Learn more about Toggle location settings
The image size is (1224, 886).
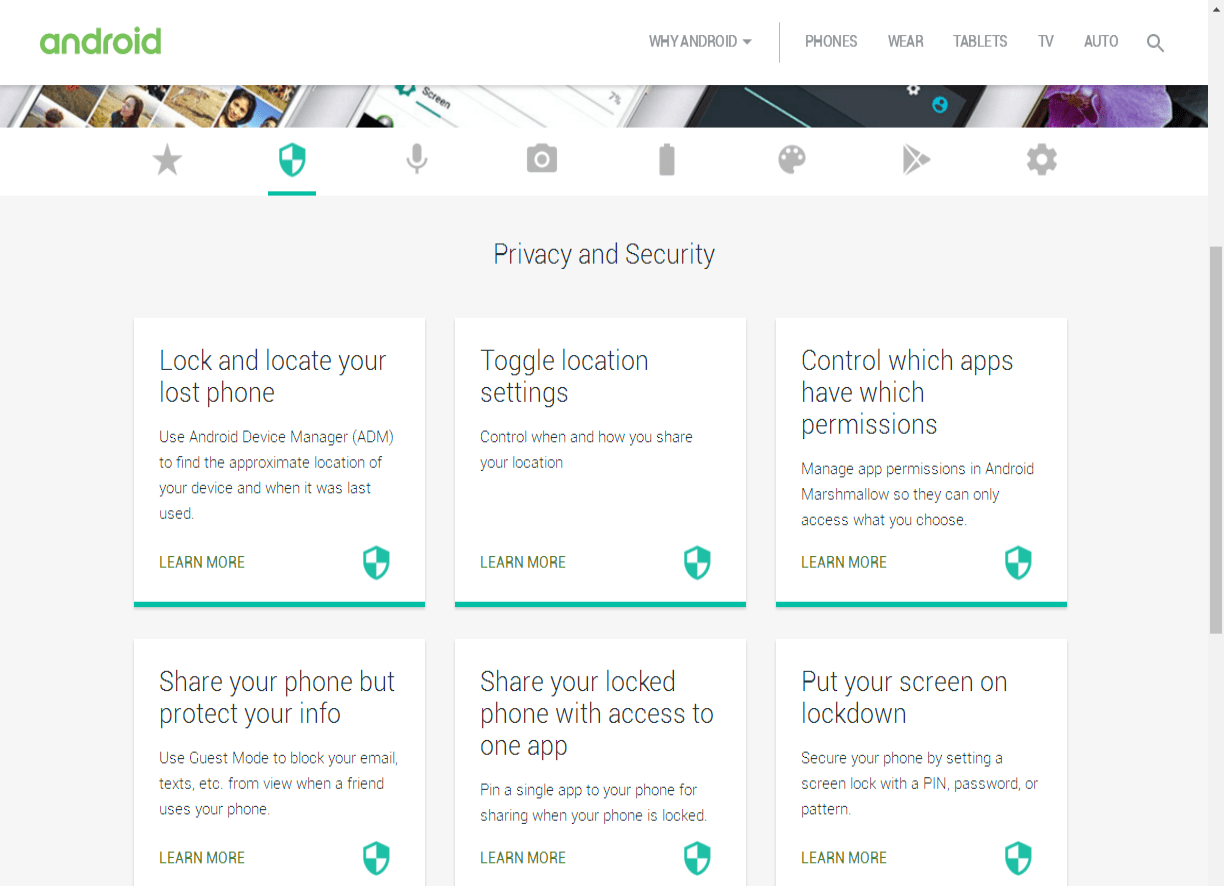click(x=523, y=562)
